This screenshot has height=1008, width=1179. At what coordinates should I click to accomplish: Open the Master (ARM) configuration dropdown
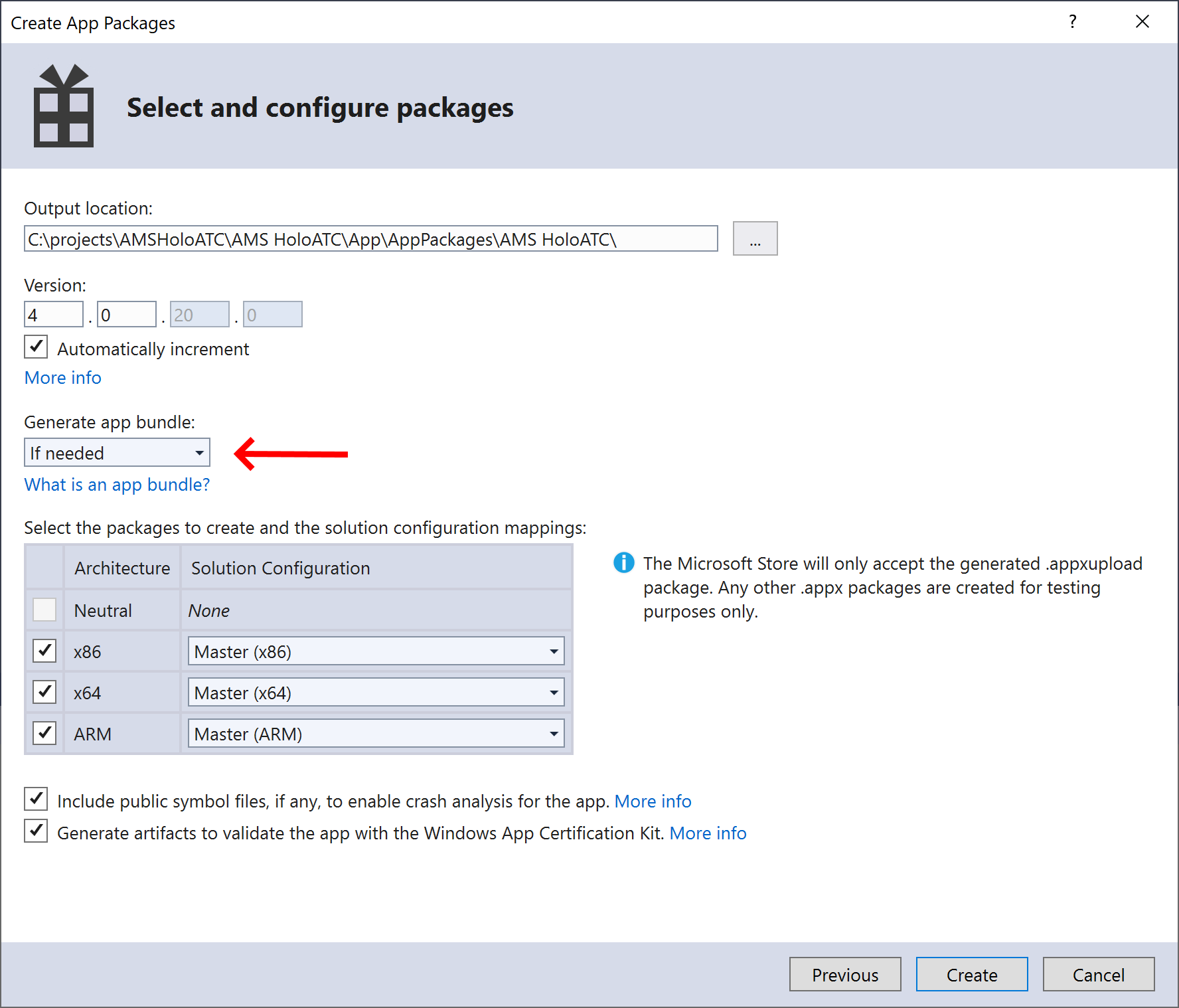point(376,734)
